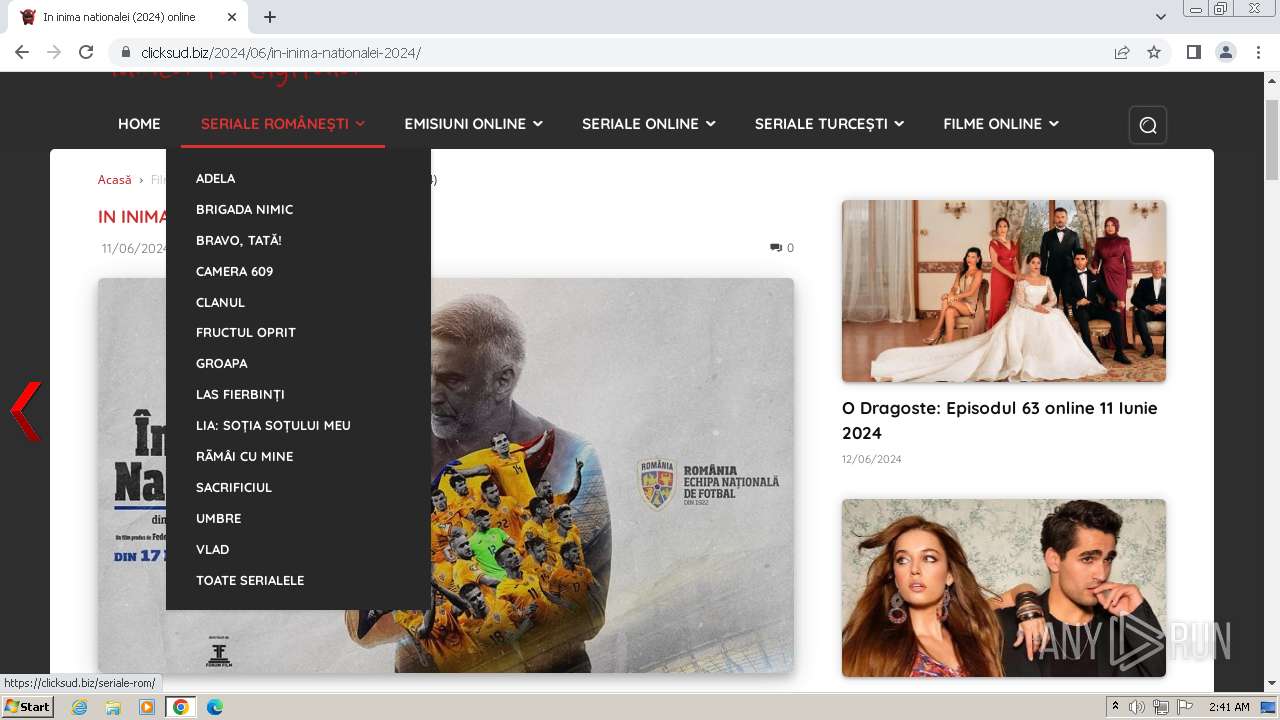1280x720 pixels.
Task: Select LIA: SOȚIA SOȚULUI MEU entry
Action: coord(274,426)
